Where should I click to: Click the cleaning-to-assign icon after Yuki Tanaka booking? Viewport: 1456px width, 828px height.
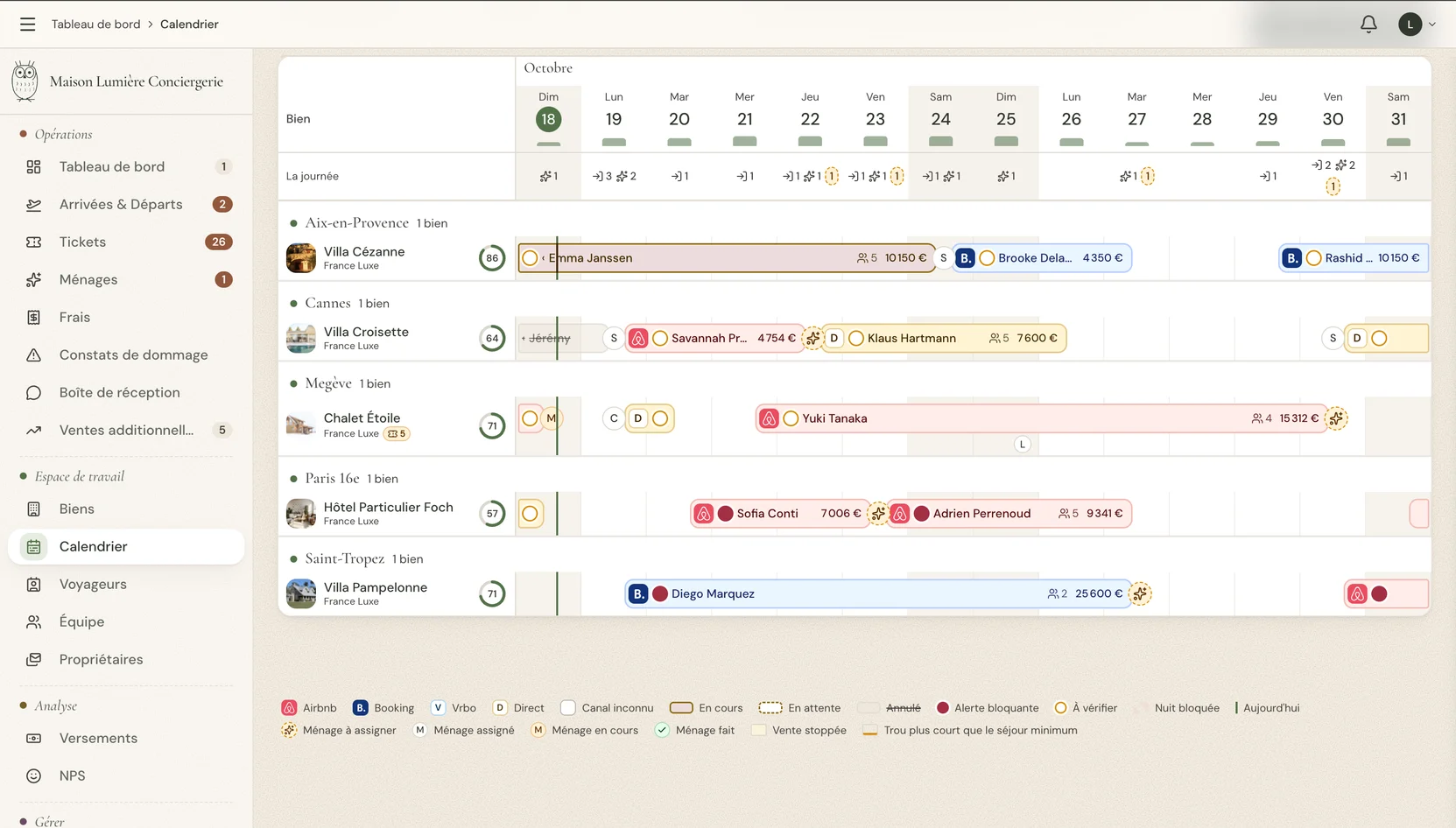pyautogui.click(x=1336, y=419)
